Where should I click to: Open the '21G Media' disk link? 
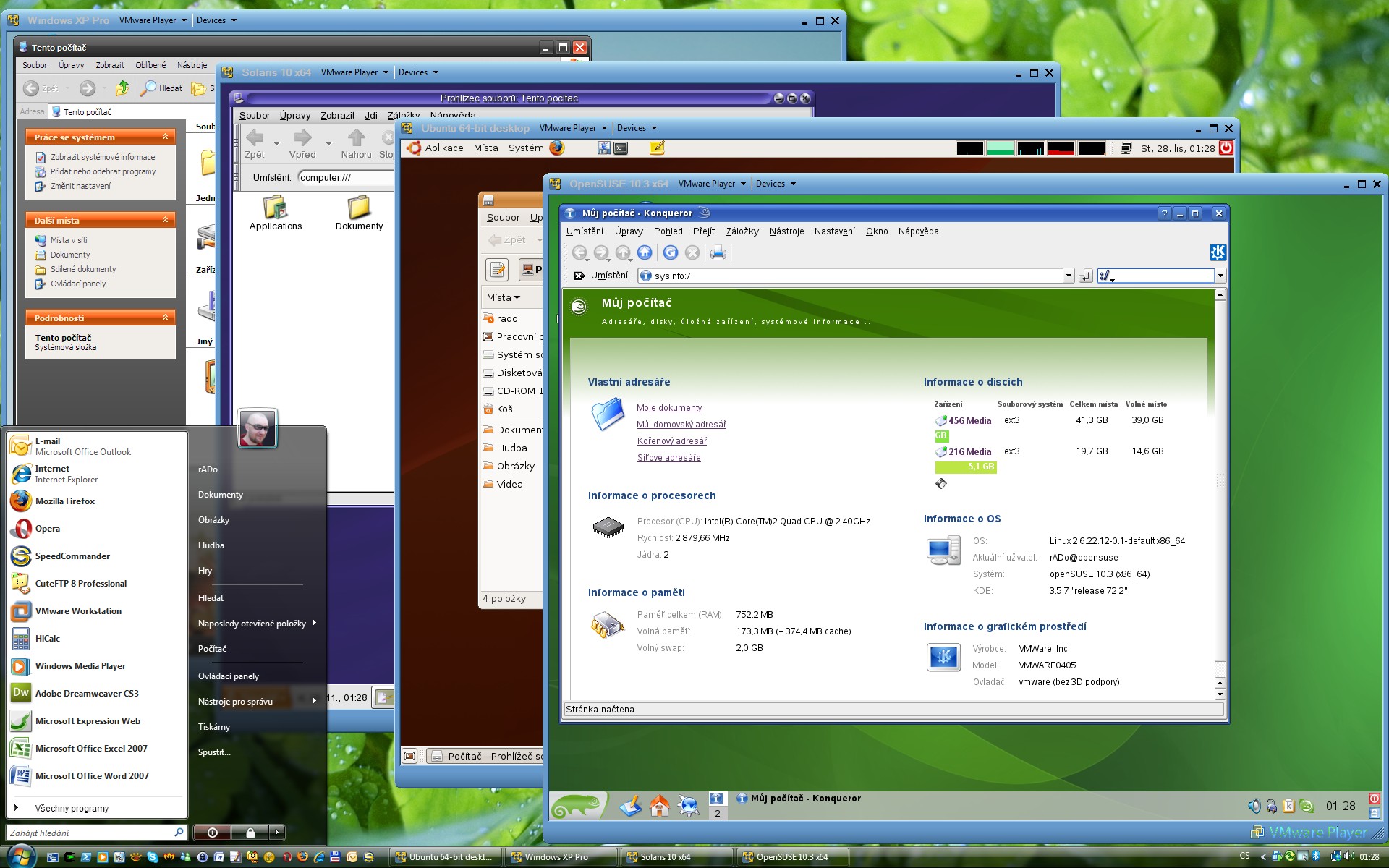[x=969, y=452]
